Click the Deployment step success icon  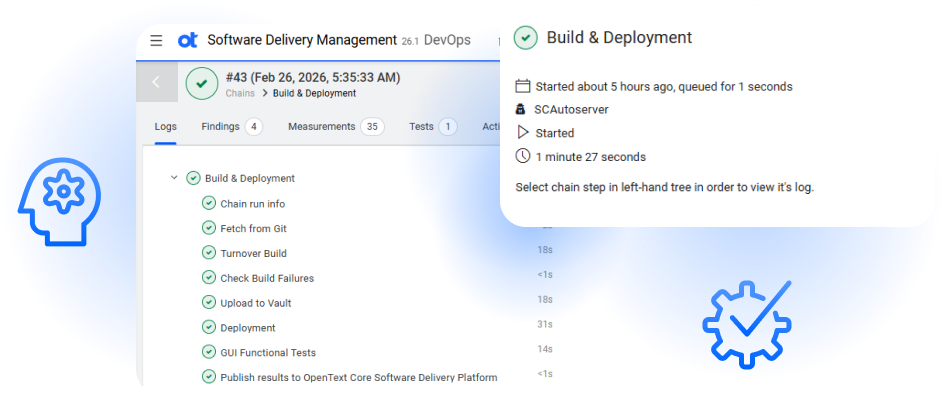(209, 327)
